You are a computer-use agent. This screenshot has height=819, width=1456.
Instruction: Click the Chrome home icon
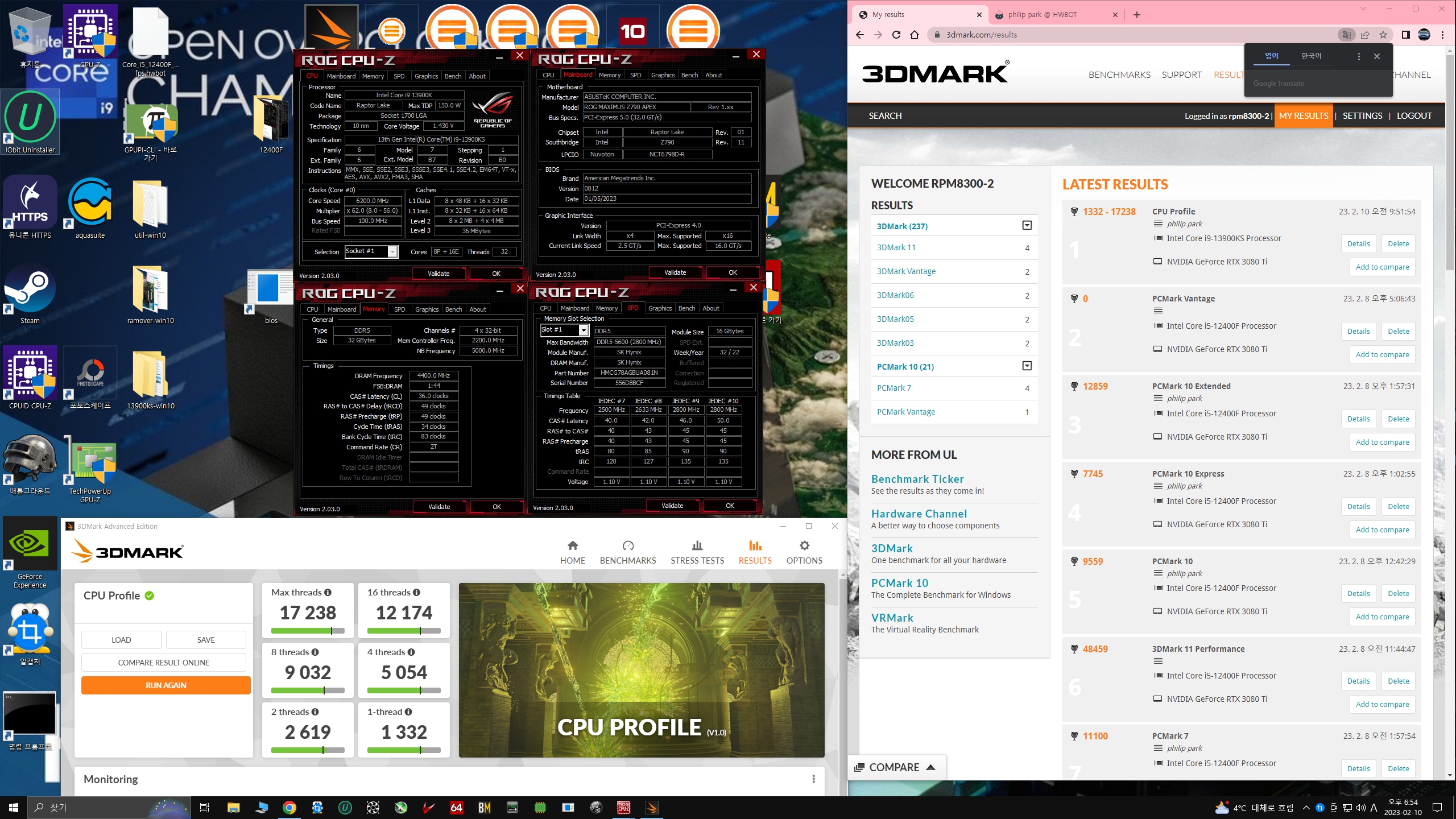(915, 35)
